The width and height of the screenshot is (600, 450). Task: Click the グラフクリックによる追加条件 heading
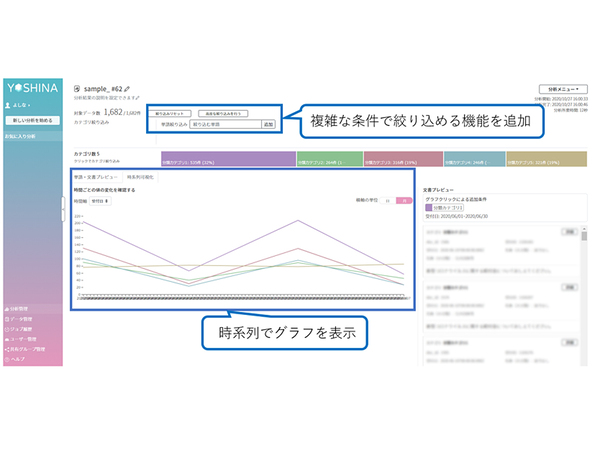click(x=456, y=199)
